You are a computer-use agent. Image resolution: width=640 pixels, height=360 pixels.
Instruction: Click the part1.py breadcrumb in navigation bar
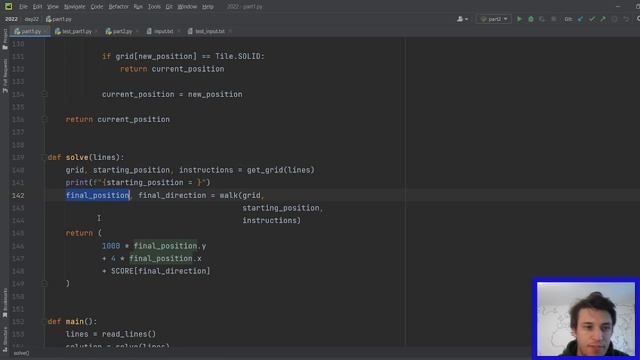click(59, 19)
